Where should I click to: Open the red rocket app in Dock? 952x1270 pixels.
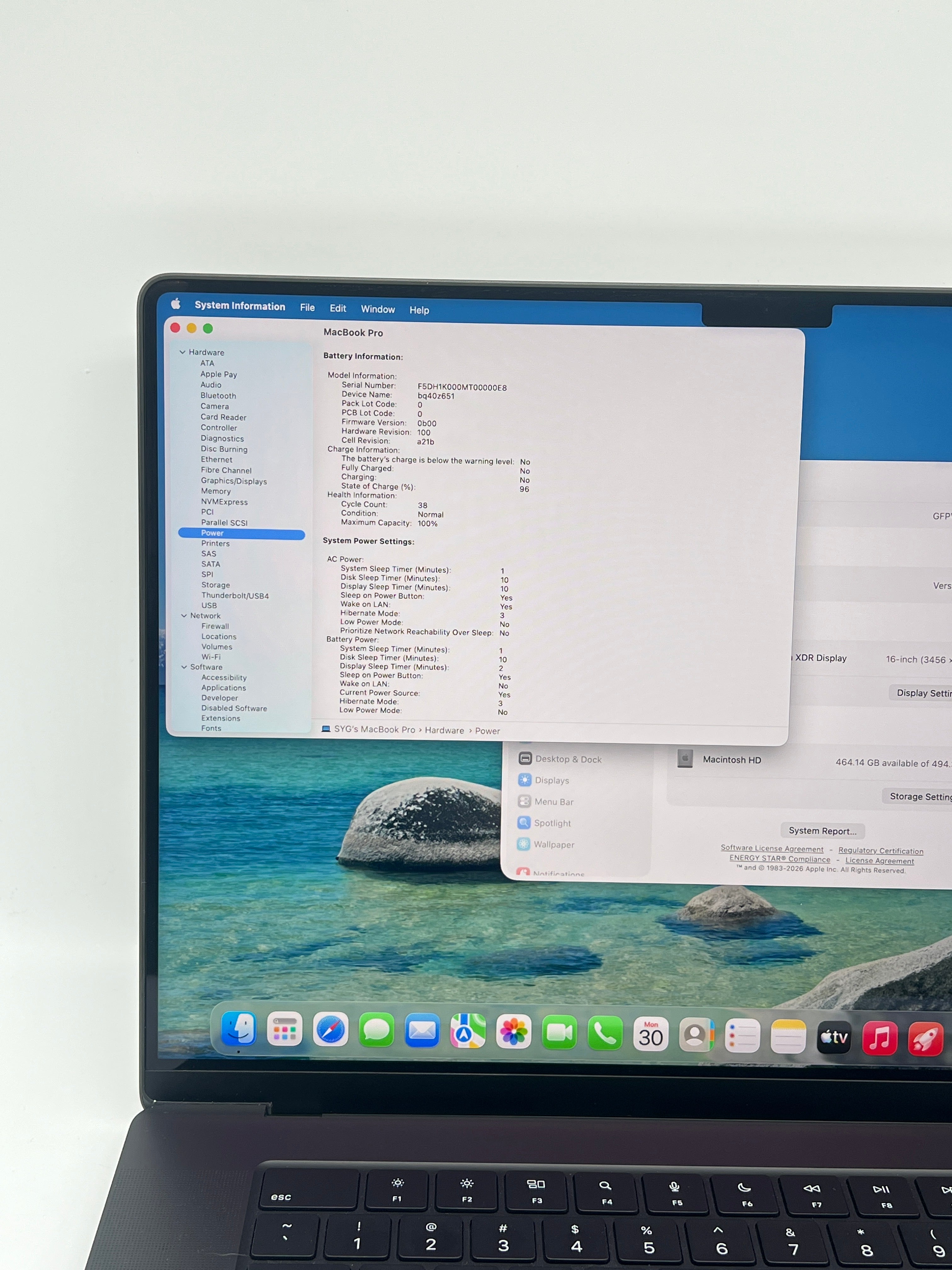point(925,1038)
